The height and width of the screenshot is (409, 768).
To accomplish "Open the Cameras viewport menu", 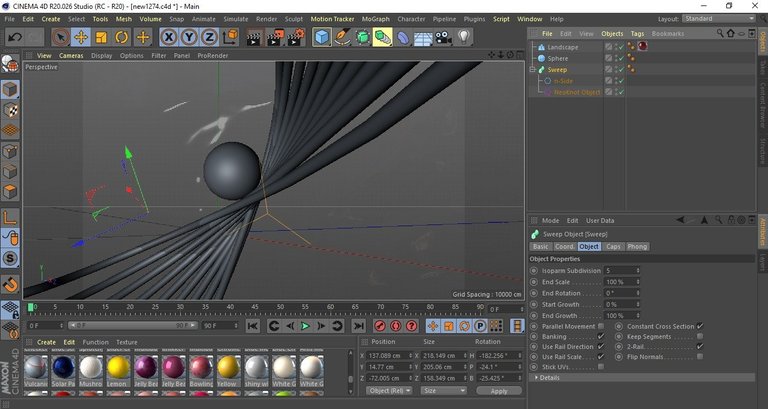I will [x=71, y=56].
